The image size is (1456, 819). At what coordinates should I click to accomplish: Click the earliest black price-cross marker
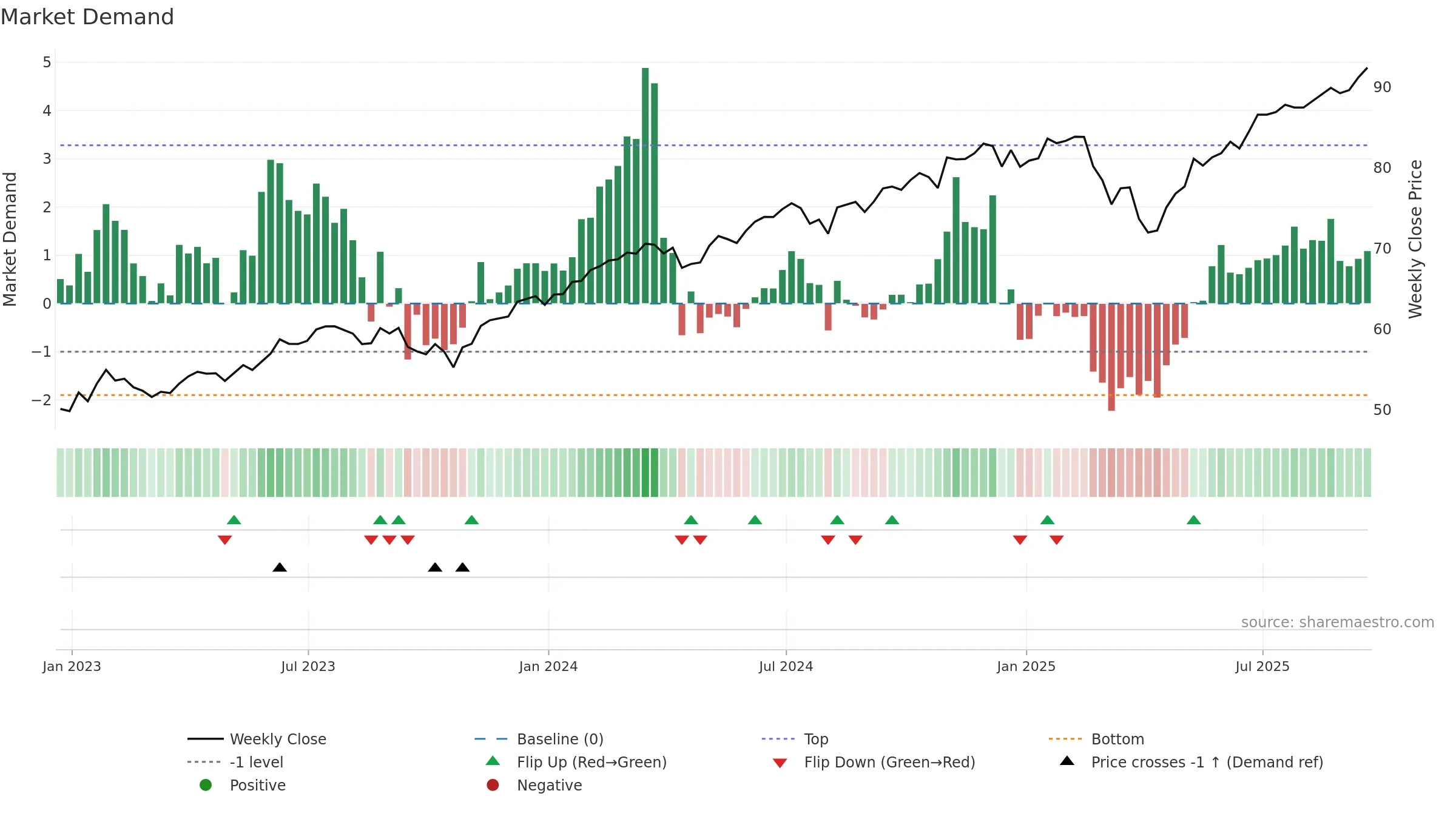(x=280, y=567)
